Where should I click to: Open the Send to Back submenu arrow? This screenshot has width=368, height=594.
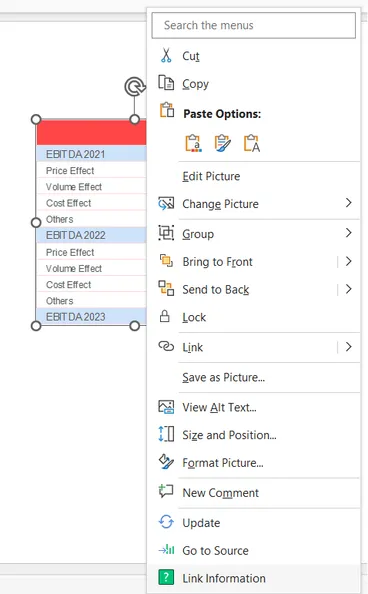point(349,289)
